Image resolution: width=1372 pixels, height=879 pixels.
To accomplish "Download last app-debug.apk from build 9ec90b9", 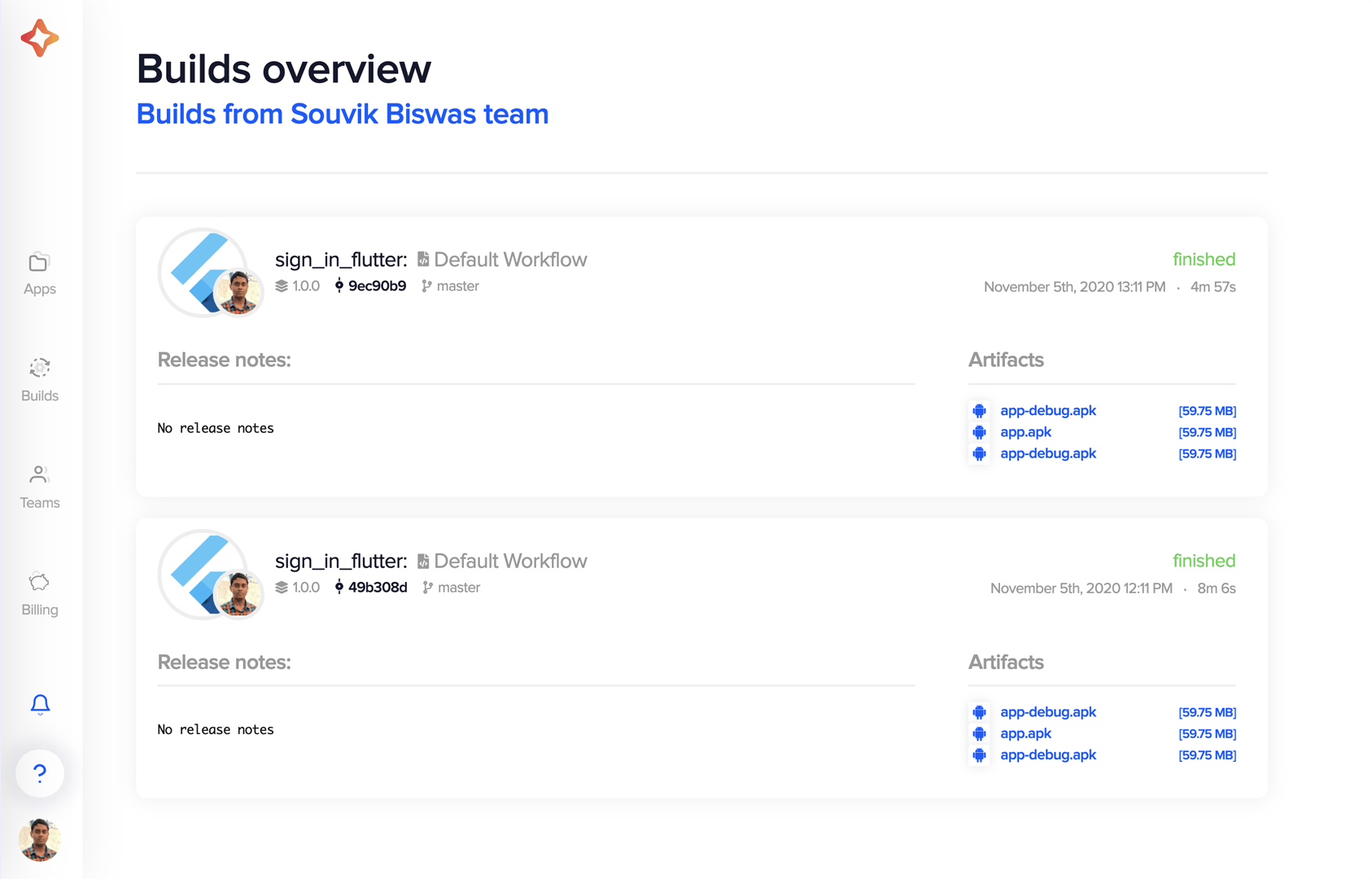I will (x=1048, y=453).
